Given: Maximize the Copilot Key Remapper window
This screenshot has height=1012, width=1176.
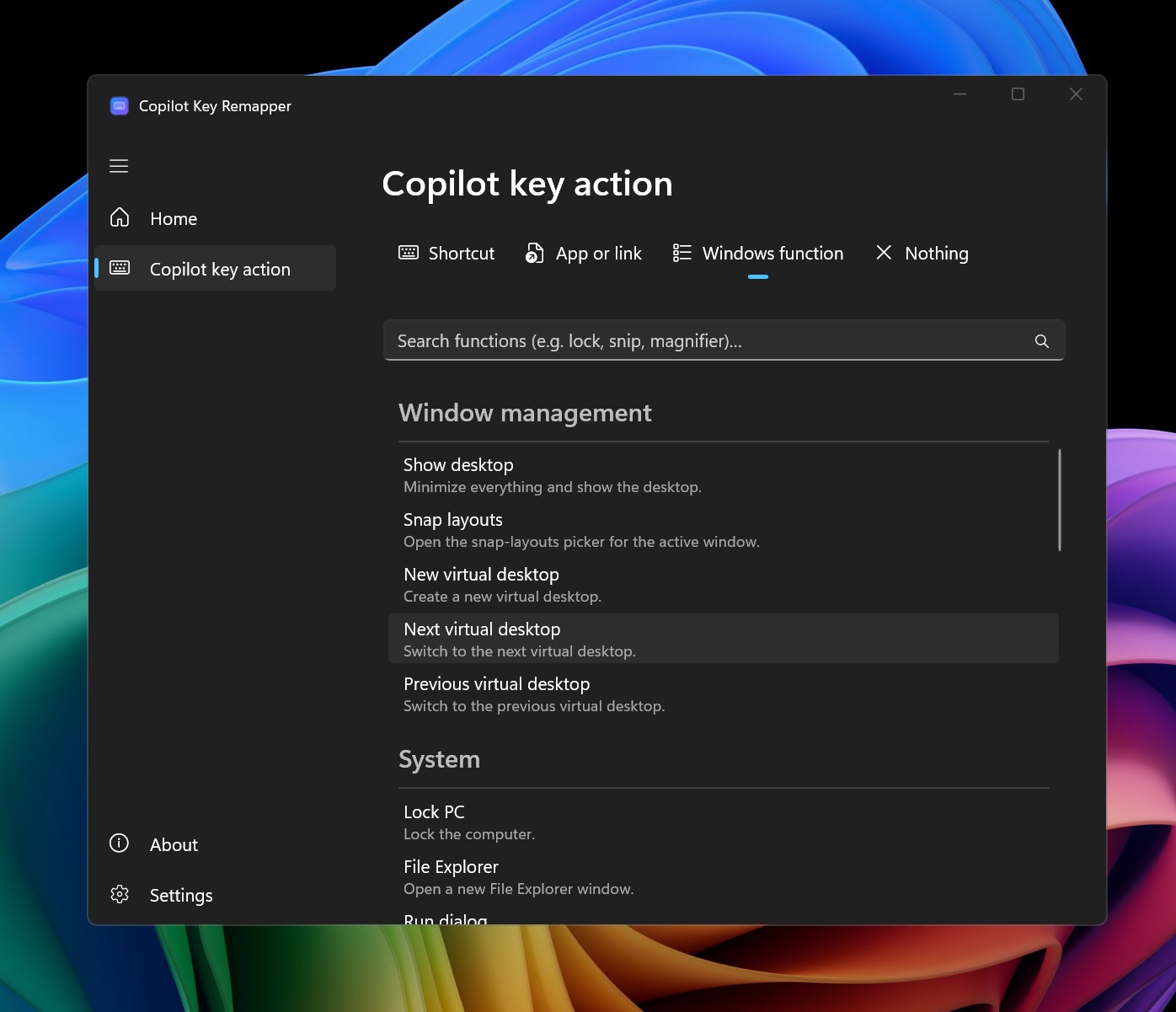Looking at the screenshot, I should pyautogui.click(x=1018, y=94).
